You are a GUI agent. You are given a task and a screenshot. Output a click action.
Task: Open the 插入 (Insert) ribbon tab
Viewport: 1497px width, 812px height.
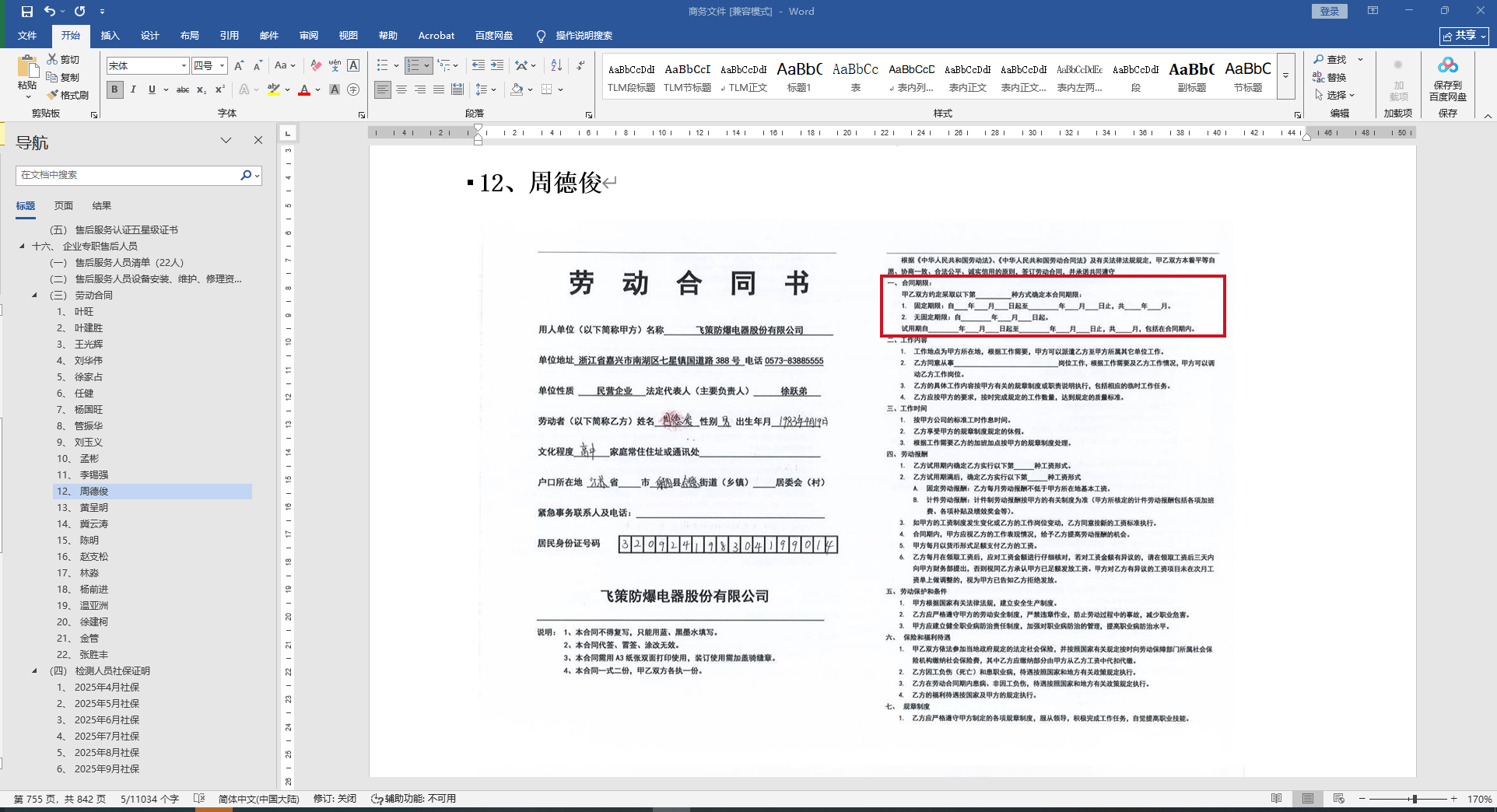[110, 36]
